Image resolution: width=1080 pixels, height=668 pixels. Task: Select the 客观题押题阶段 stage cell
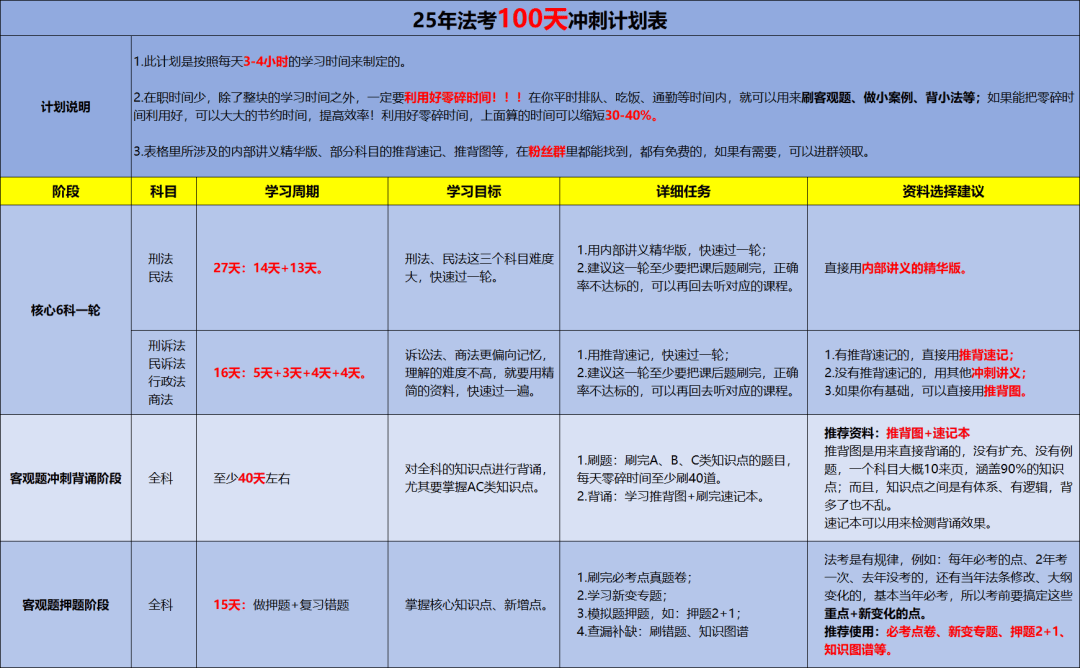[x=65, y=605]
